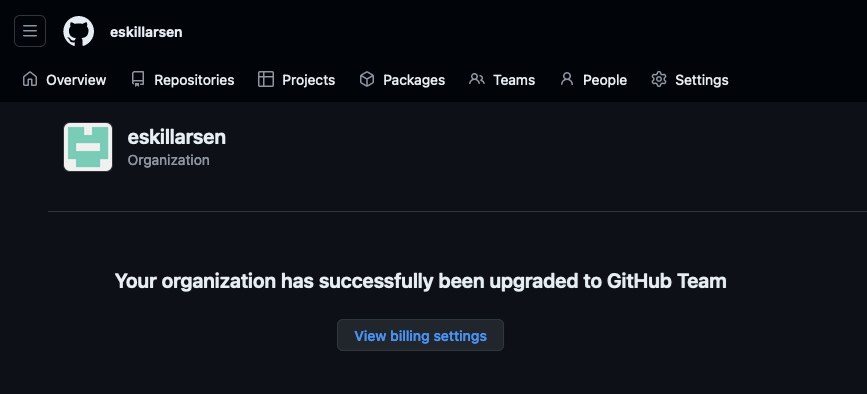867x394 pixels.
Task: Click the cube icon beside Packages
Action: [367, 80]
